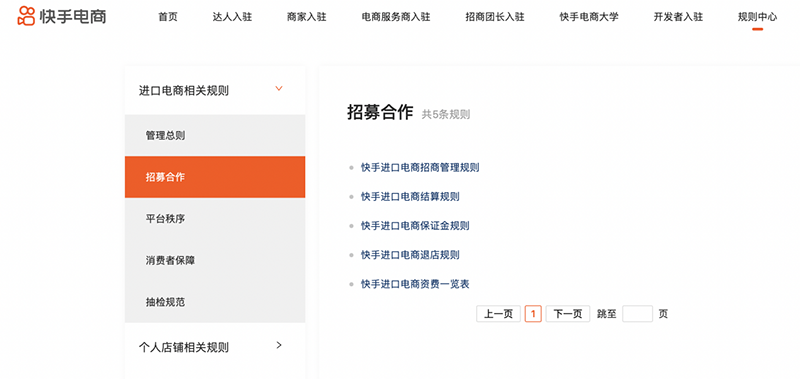This screenshot has width=800, height=379.
Task: Open 快手进口电商保证金规则 link
Action: [x=415, y=225]
